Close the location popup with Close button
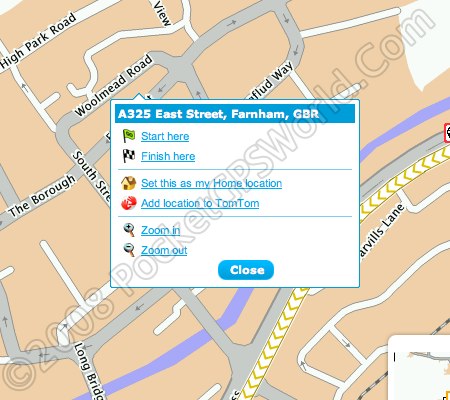 [x=246, y=270]
